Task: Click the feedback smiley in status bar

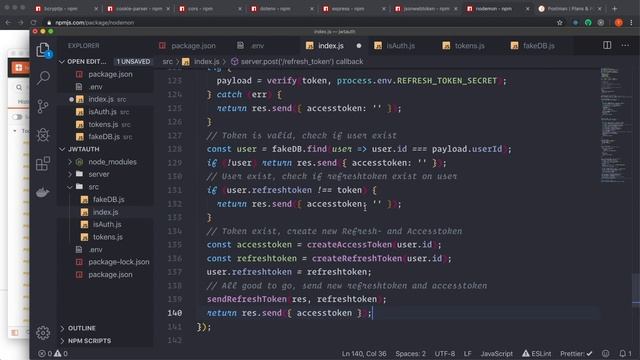Action: tap(606, 353)
